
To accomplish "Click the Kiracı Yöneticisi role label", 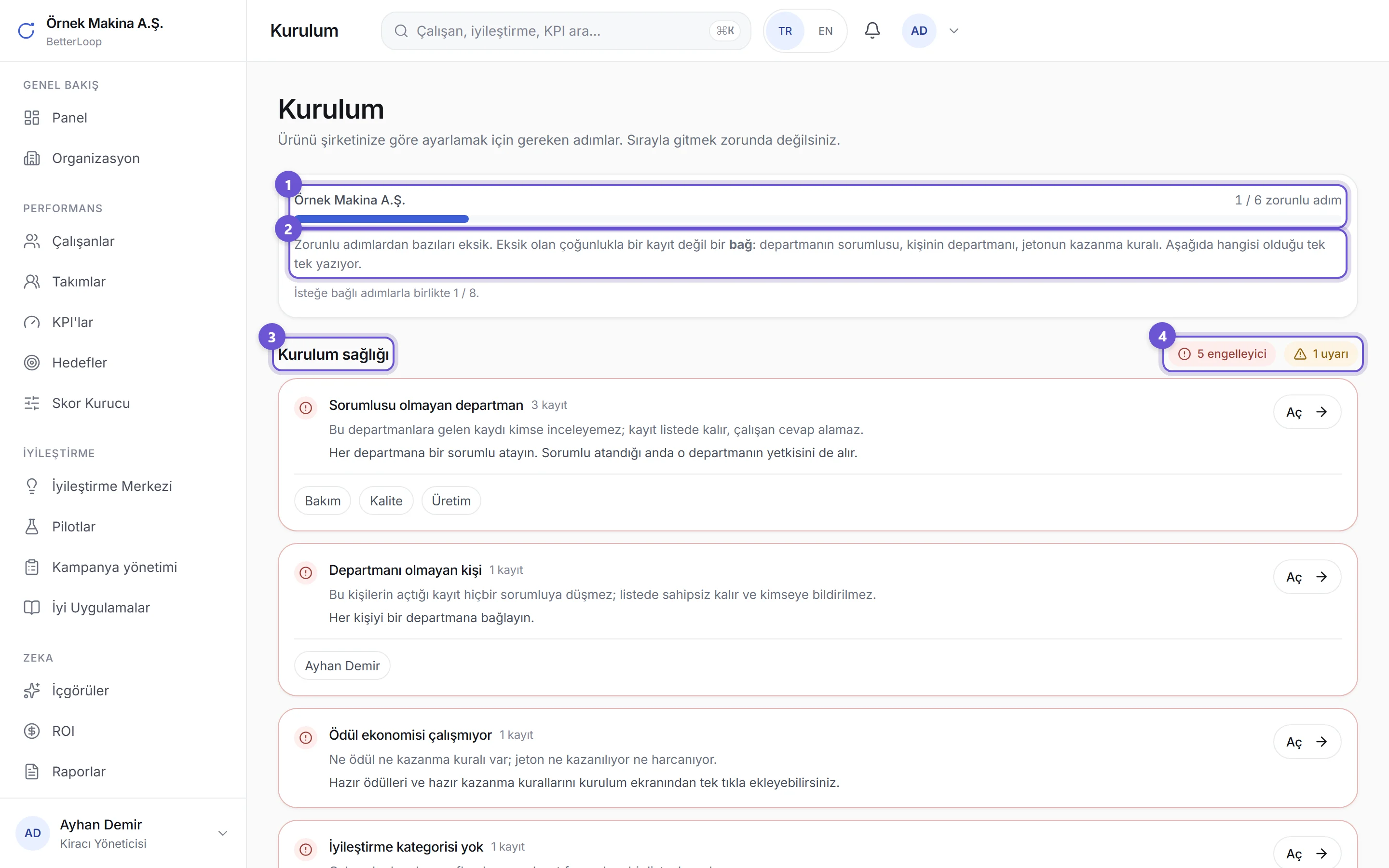I will [x=103, y=844].
